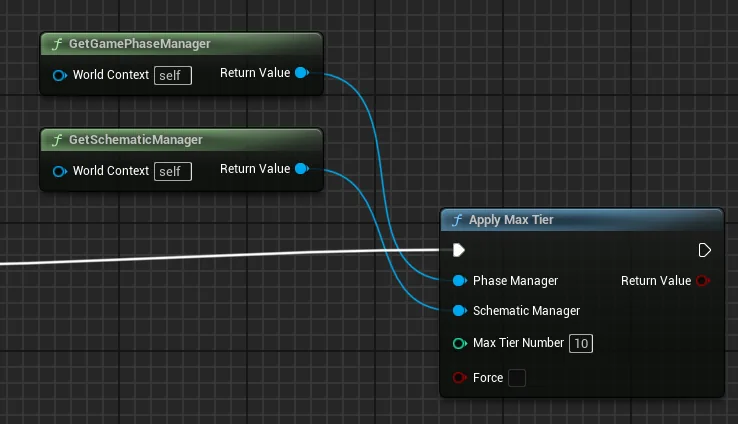The height and width of the screenshot is (424, 738).
Task: Select the Apply Max Tier node header
Action: click(582, 220)
